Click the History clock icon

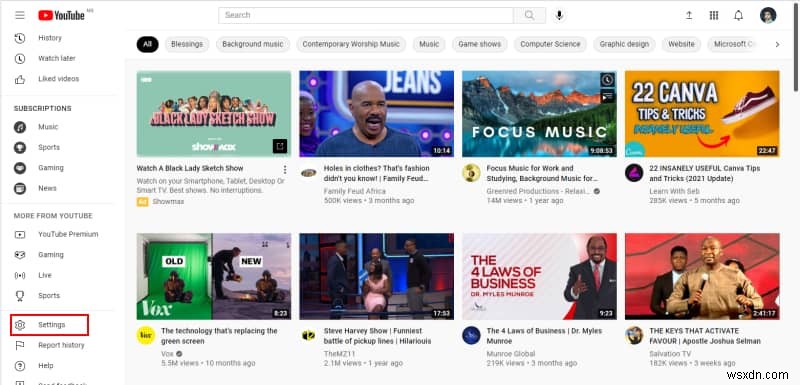point(20,38)
